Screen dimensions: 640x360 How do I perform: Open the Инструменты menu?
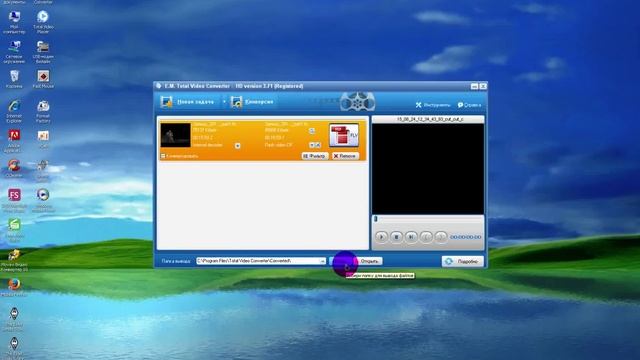pos(433,105)
